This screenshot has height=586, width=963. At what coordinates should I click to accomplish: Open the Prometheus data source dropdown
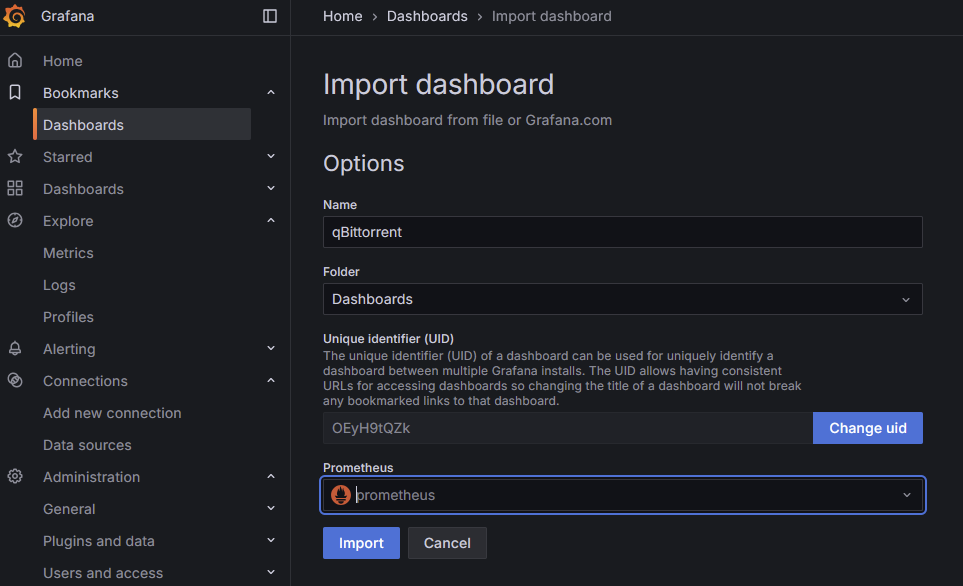(622, 494)
